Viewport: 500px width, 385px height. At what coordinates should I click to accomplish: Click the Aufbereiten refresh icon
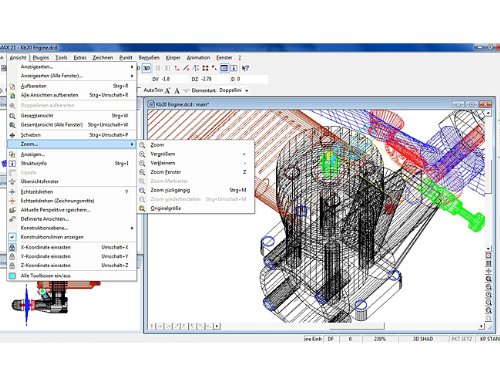pyautogui.click(x=12, y=86)
